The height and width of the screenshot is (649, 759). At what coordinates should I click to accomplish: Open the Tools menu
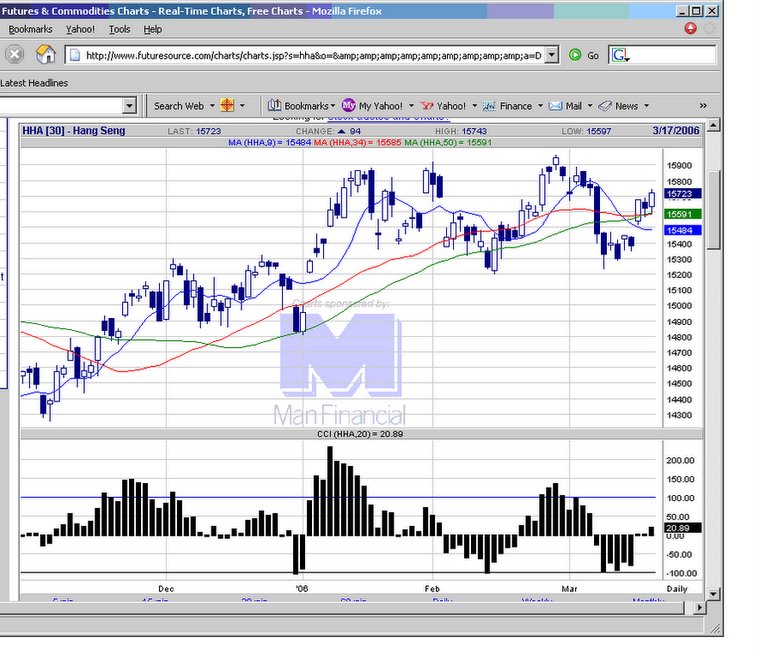[x=119, y=29]
